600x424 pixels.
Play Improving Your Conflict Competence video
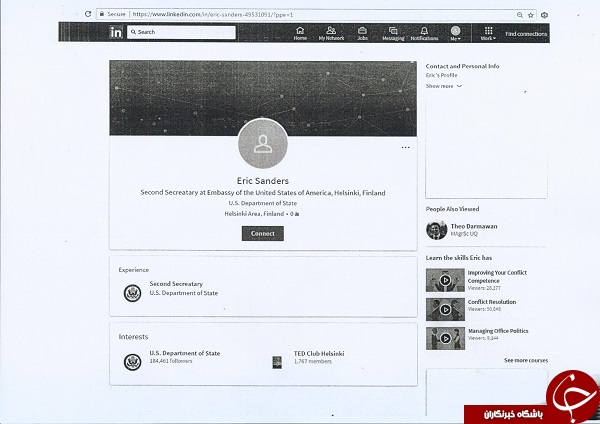point(445,280)
